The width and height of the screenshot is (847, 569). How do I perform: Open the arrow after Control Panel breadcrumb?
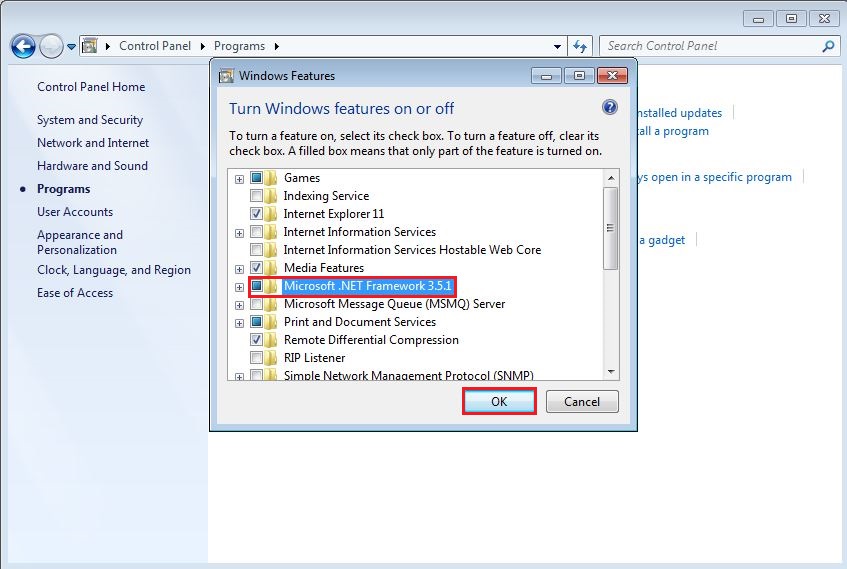203,46
